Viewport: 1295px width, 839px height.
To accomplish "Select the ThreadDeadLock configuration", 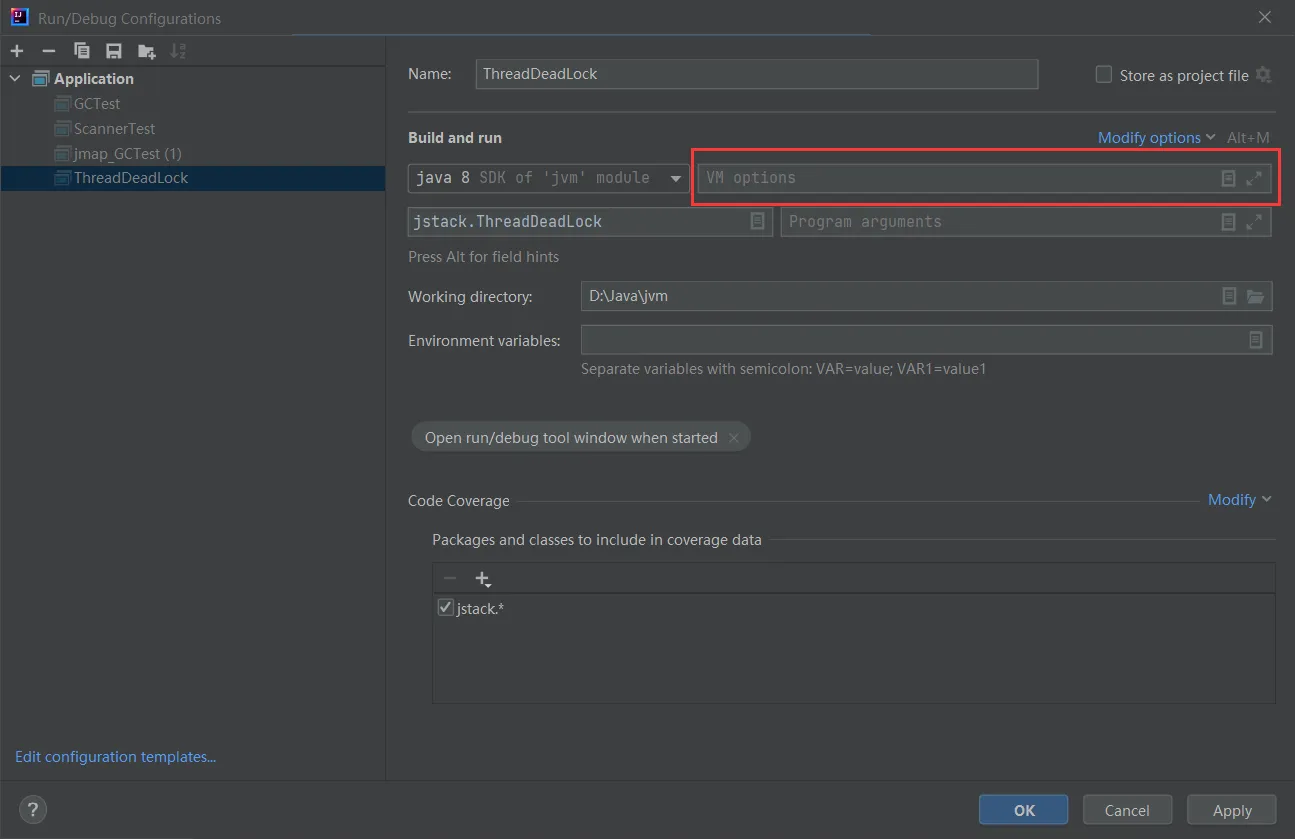I will 193,178.
